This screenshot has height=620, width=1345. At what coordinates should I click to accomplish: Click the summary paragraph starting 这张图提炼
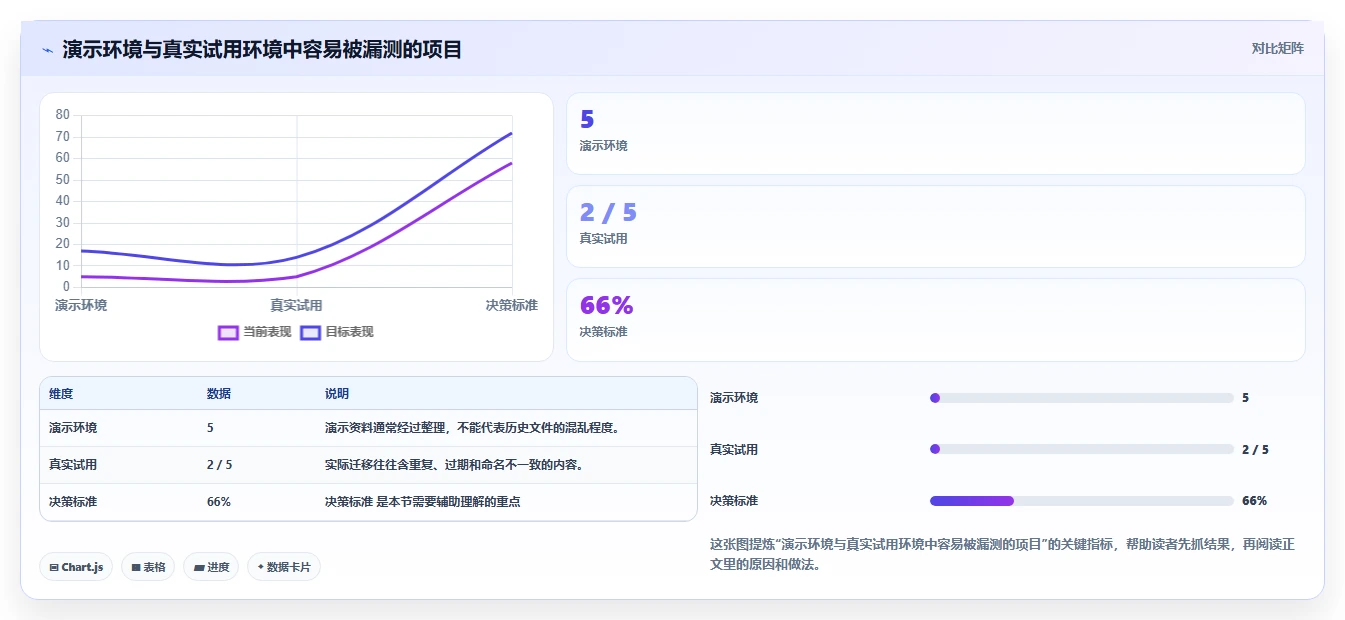(x=1002, y=554)
